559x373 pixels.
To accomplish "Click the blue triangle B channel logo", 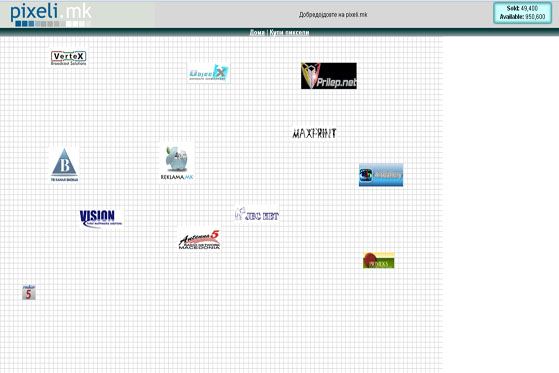I will tap(64, 165).
